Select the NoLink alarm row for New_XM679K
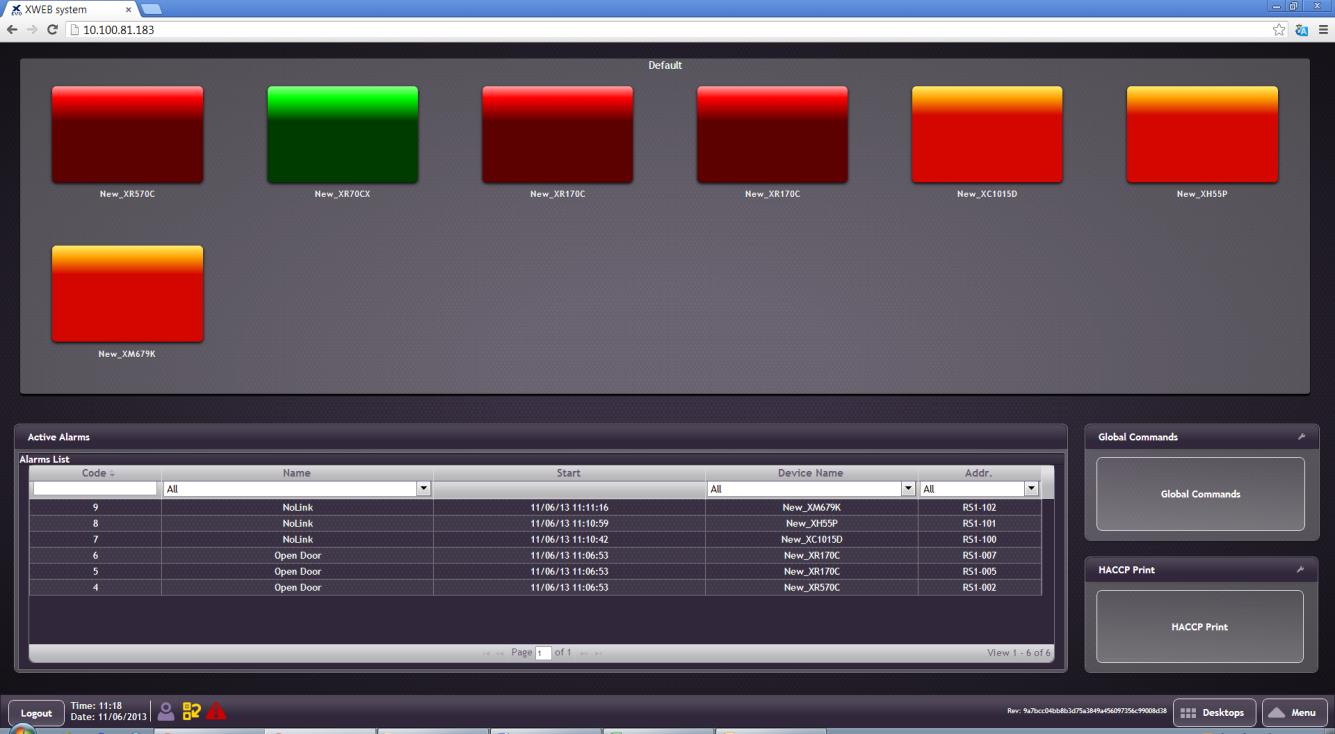The height and width of the screenshot is (734, 1335). 535,507
